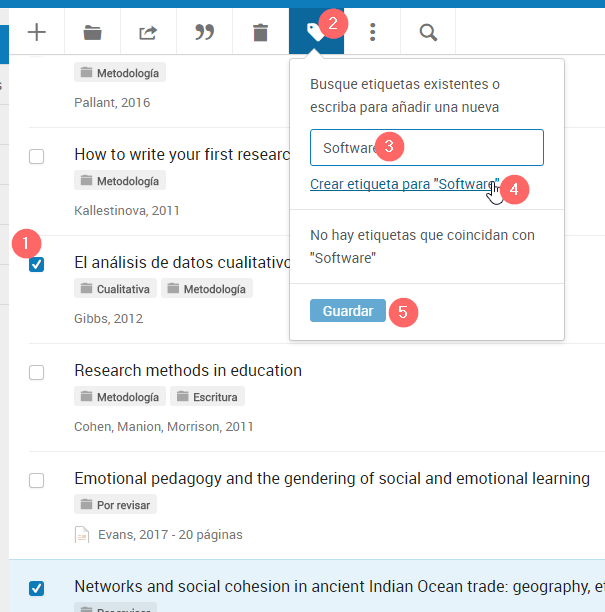The width and height of the screenshot is (605, 612).
Task: Click Crear etiqueta para "Software" link
Action: point(403,185)
